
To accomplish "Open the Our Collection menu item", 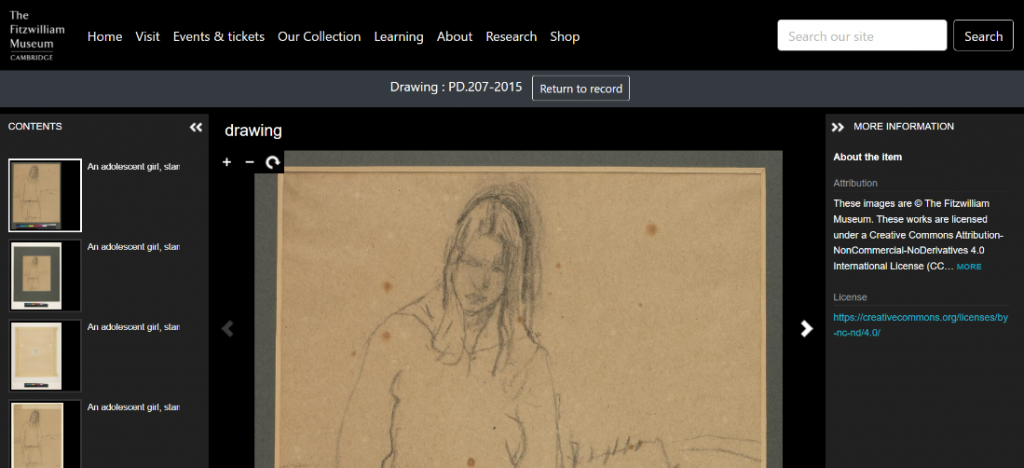I will 319,36.
